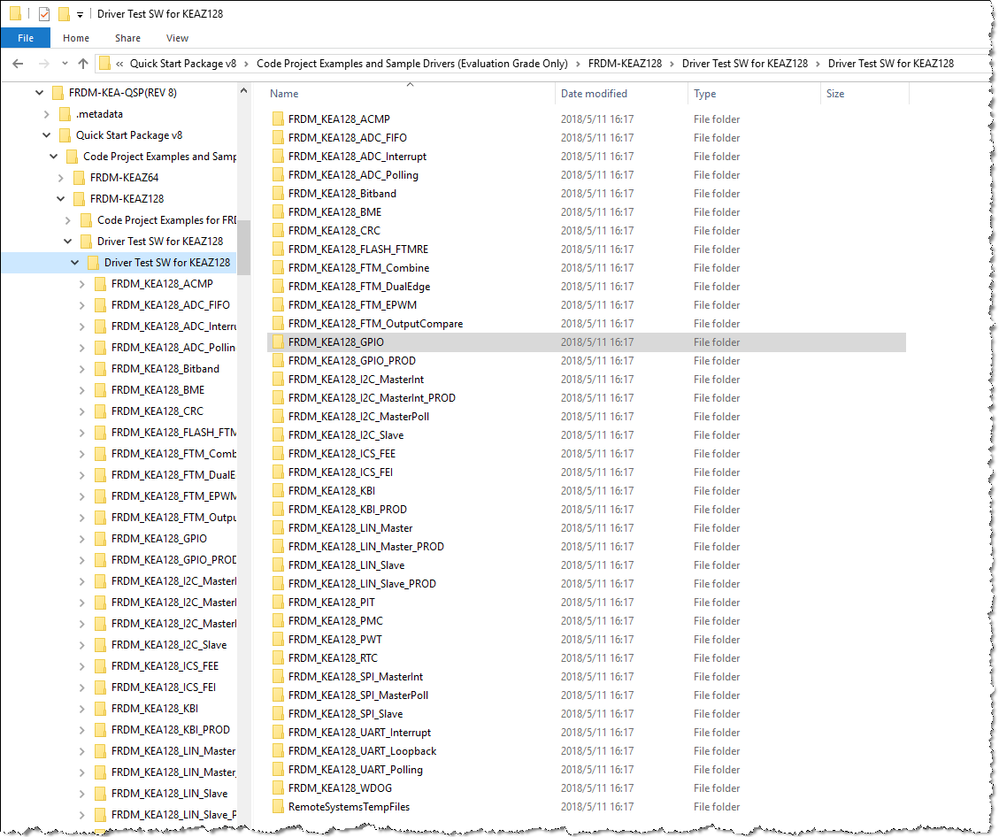The width and height of the screenshot is (999, 837).
Task: Click the FRDM_KEA128_BME folder icon in list
Action: point(278,212)
